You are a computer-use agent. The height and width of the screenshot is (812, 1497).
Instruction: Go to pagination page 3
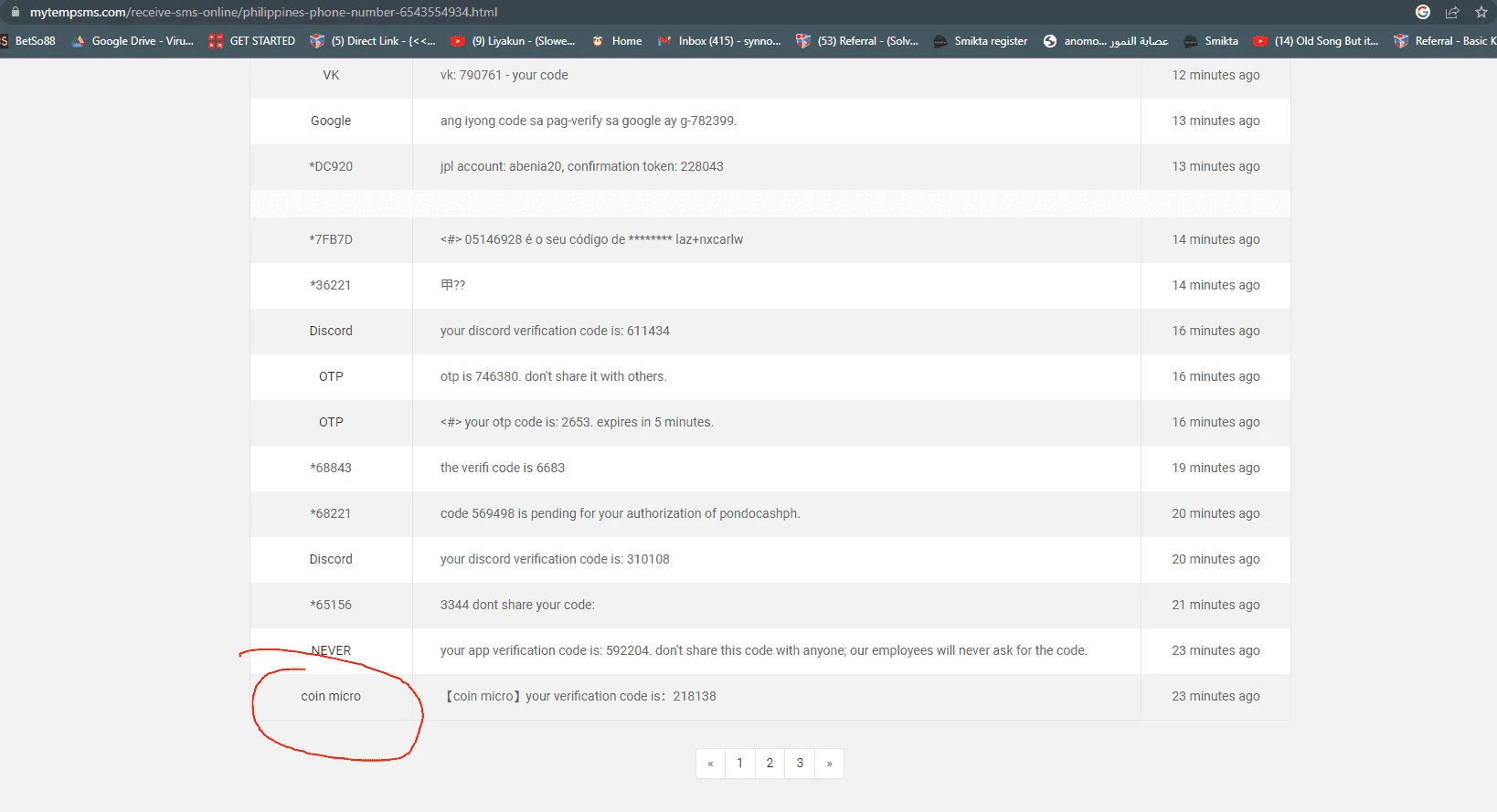pyautogui.click(x=800, y=764)
